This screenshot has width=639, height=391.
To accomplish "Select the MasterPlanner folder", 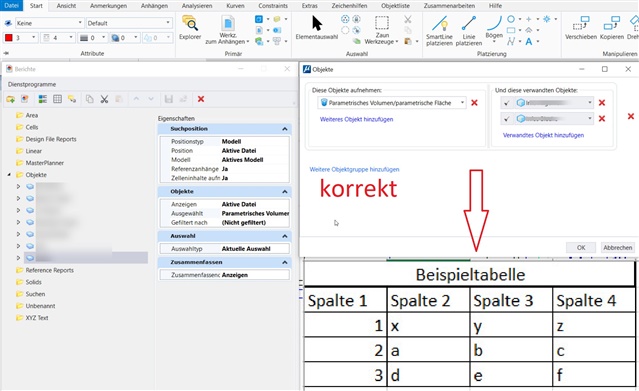I will tap(44, 163).
